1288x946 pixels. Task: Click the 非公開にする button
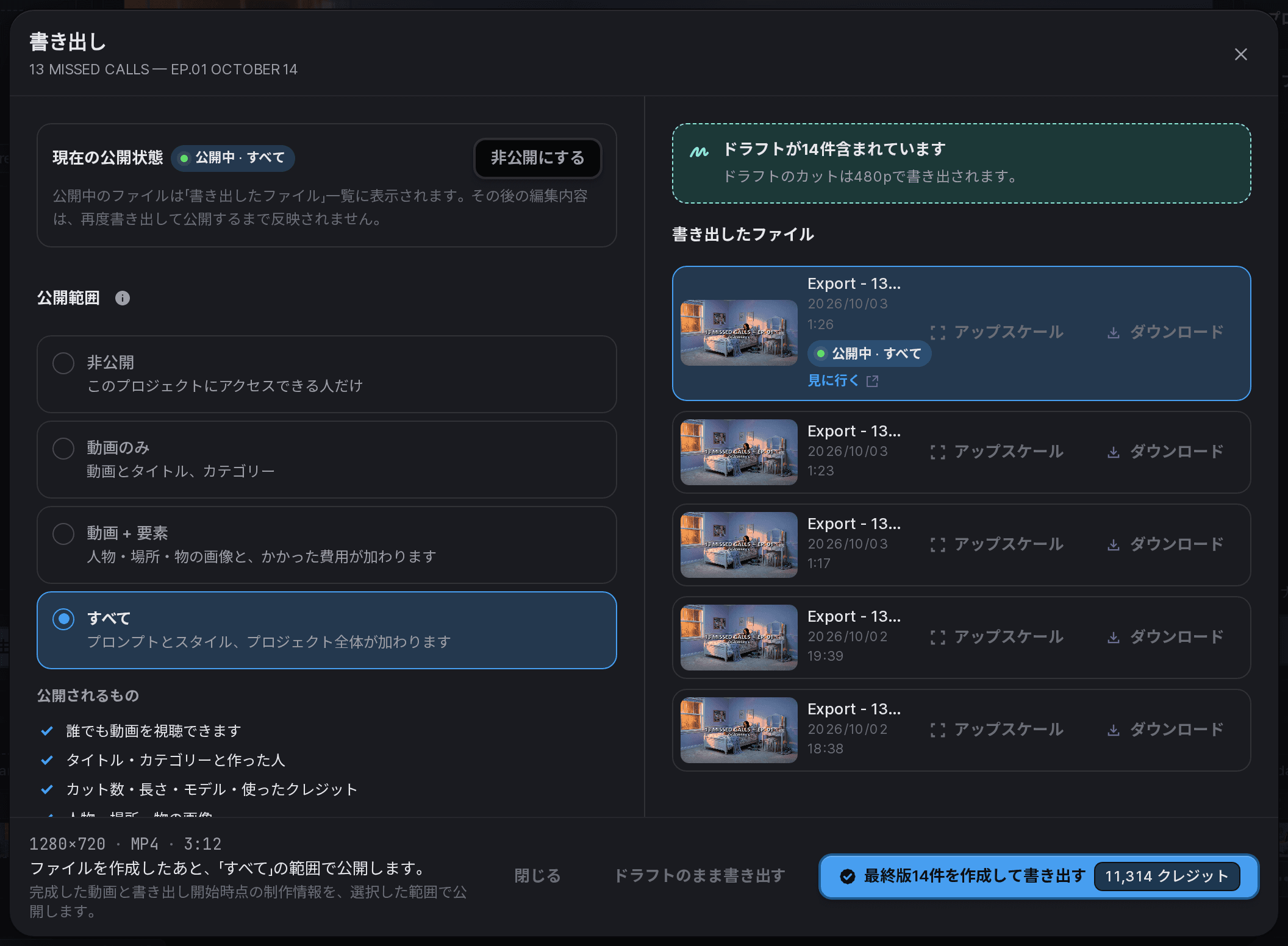pyautogui.click(x=537, y=158)
